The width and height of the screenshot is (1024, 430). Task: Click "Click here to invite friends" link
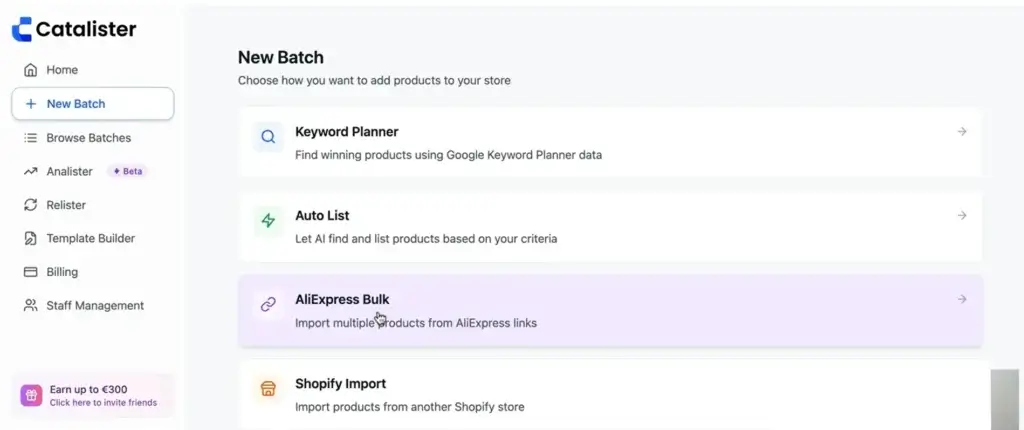tap(103, 403)
